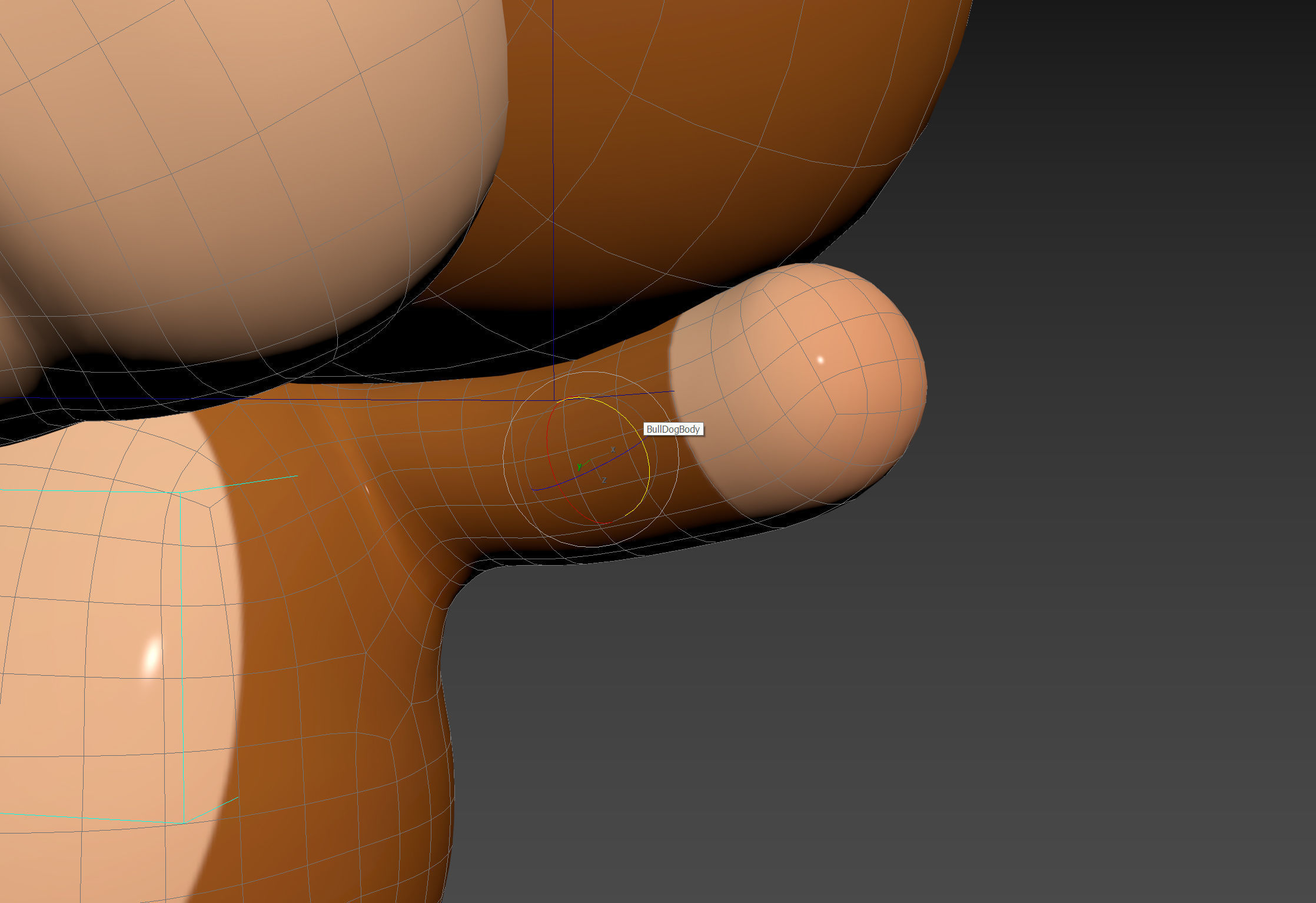Click the BullDogBody tooltip label
Viewport: 1316px width, 903px height.
[673, 429]
